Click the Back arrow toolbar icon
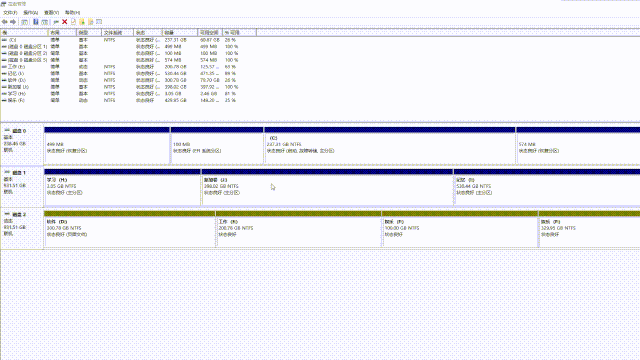This screenshot has width=640, height=360. (4, 22)
